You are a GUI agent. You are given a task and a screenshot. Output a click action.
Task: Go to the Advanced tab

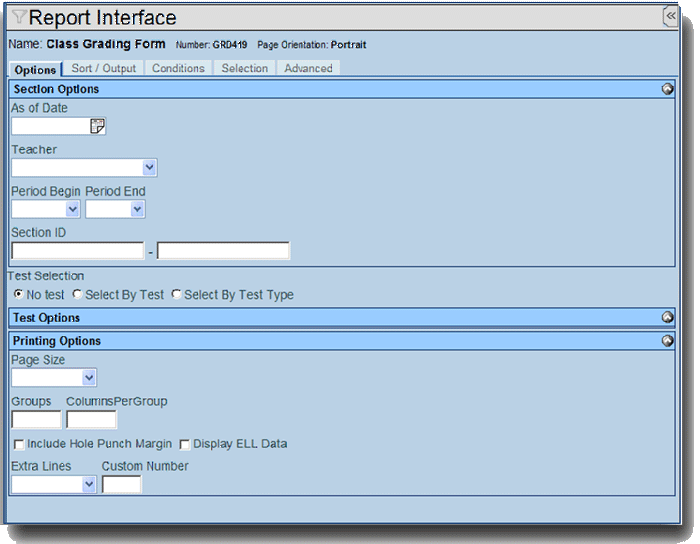[308, 68]
